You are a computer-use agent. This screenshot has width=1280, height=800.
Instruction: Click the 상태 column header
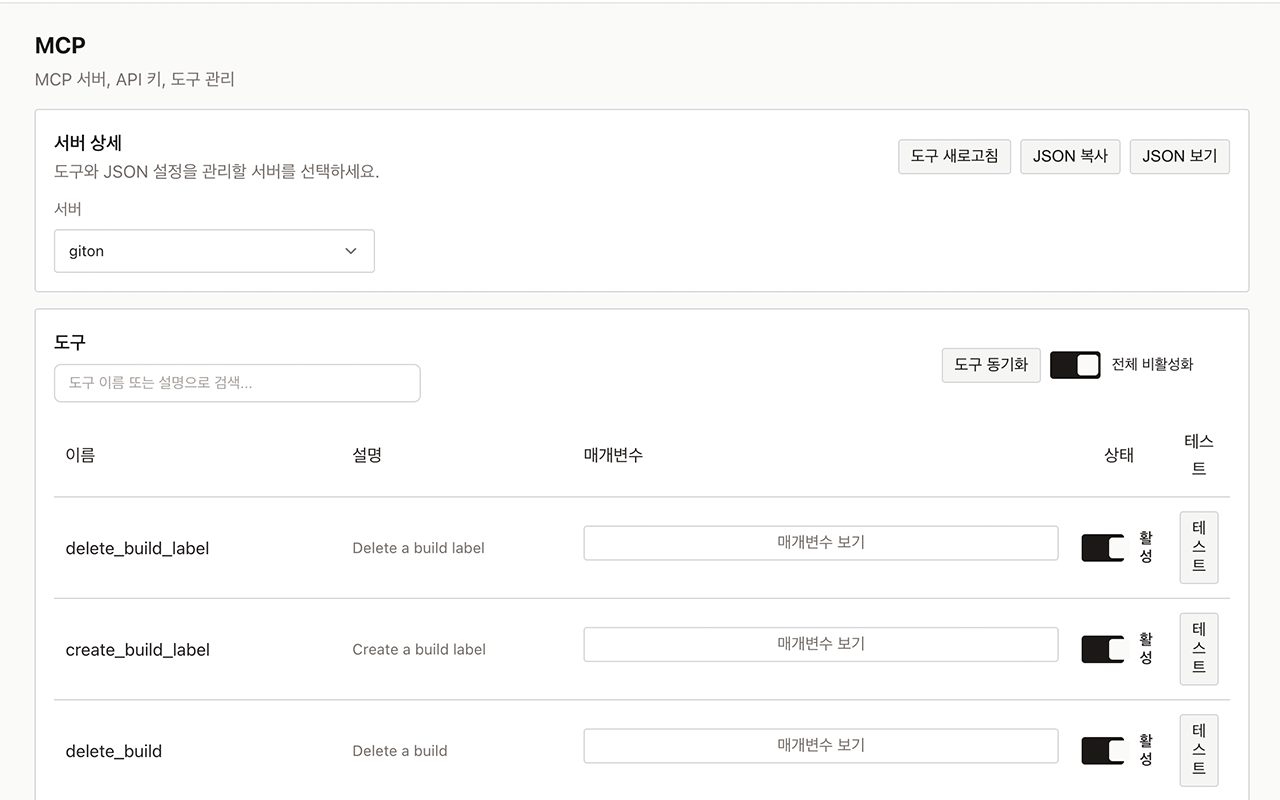[x=1119, y=455]
